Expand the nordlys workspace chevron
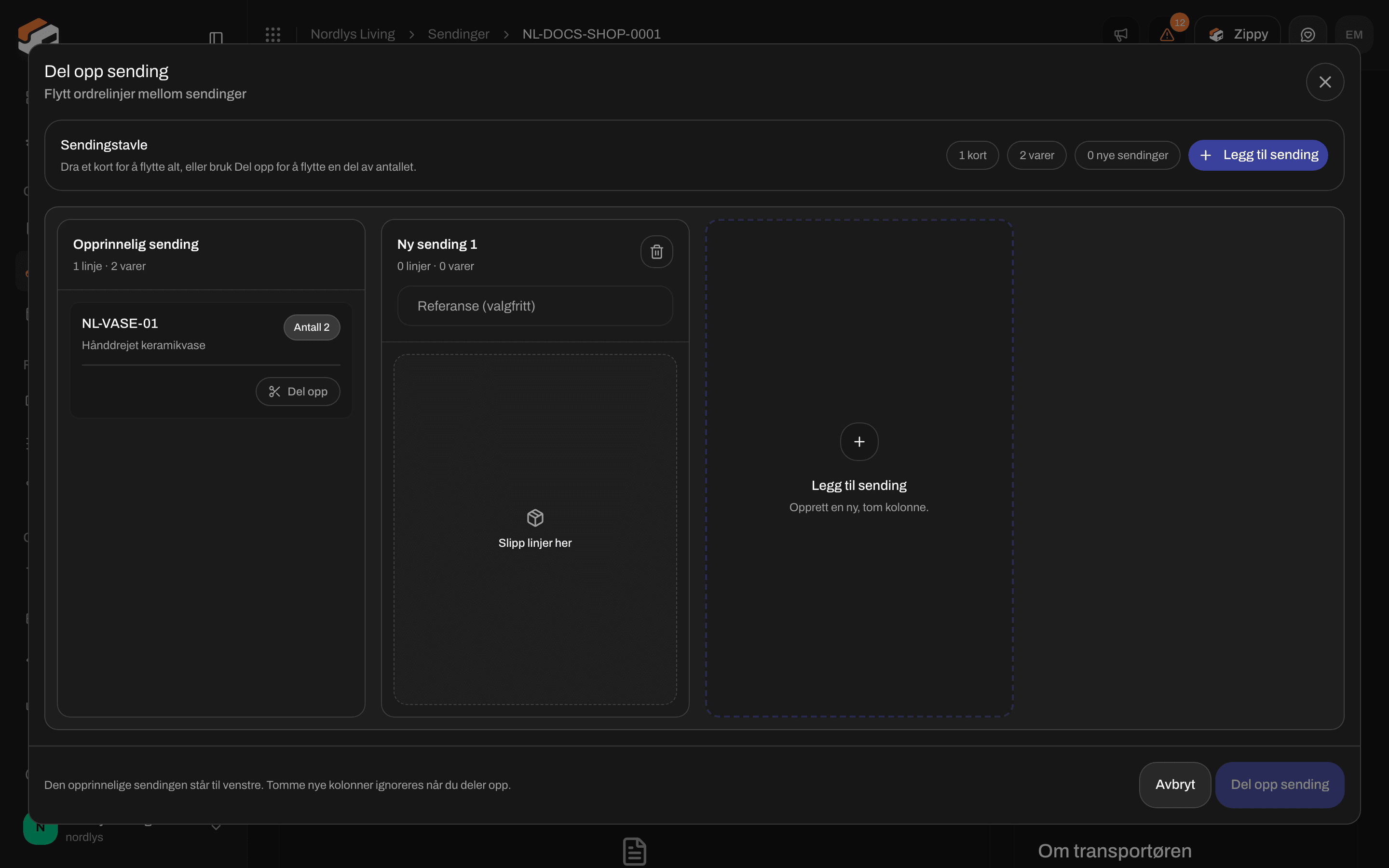The height and width of the screenshot is (868, 1389). [x=216, y=827]
